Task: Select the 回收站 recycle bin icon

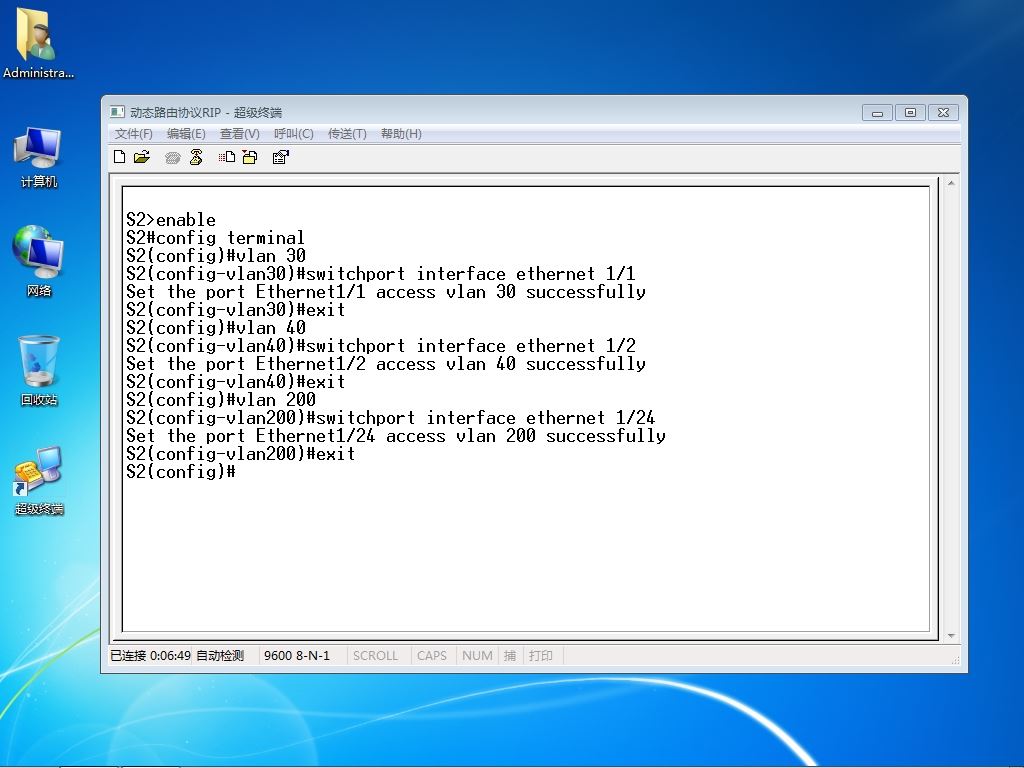Action: click(x=38, y=370)
